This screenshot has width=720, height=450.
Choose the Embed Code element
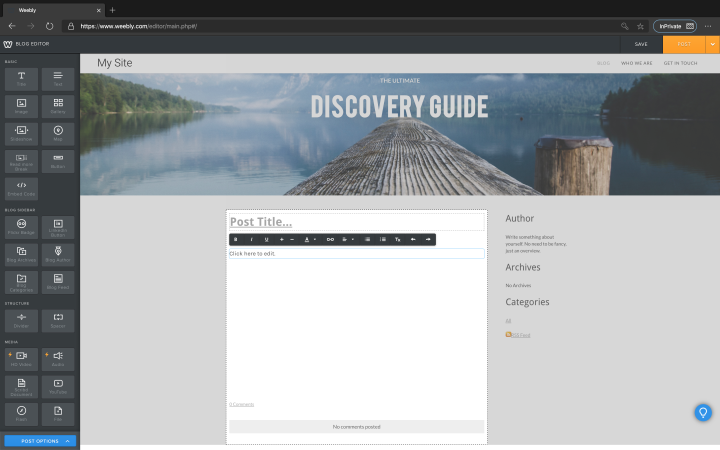pos(21,187)
